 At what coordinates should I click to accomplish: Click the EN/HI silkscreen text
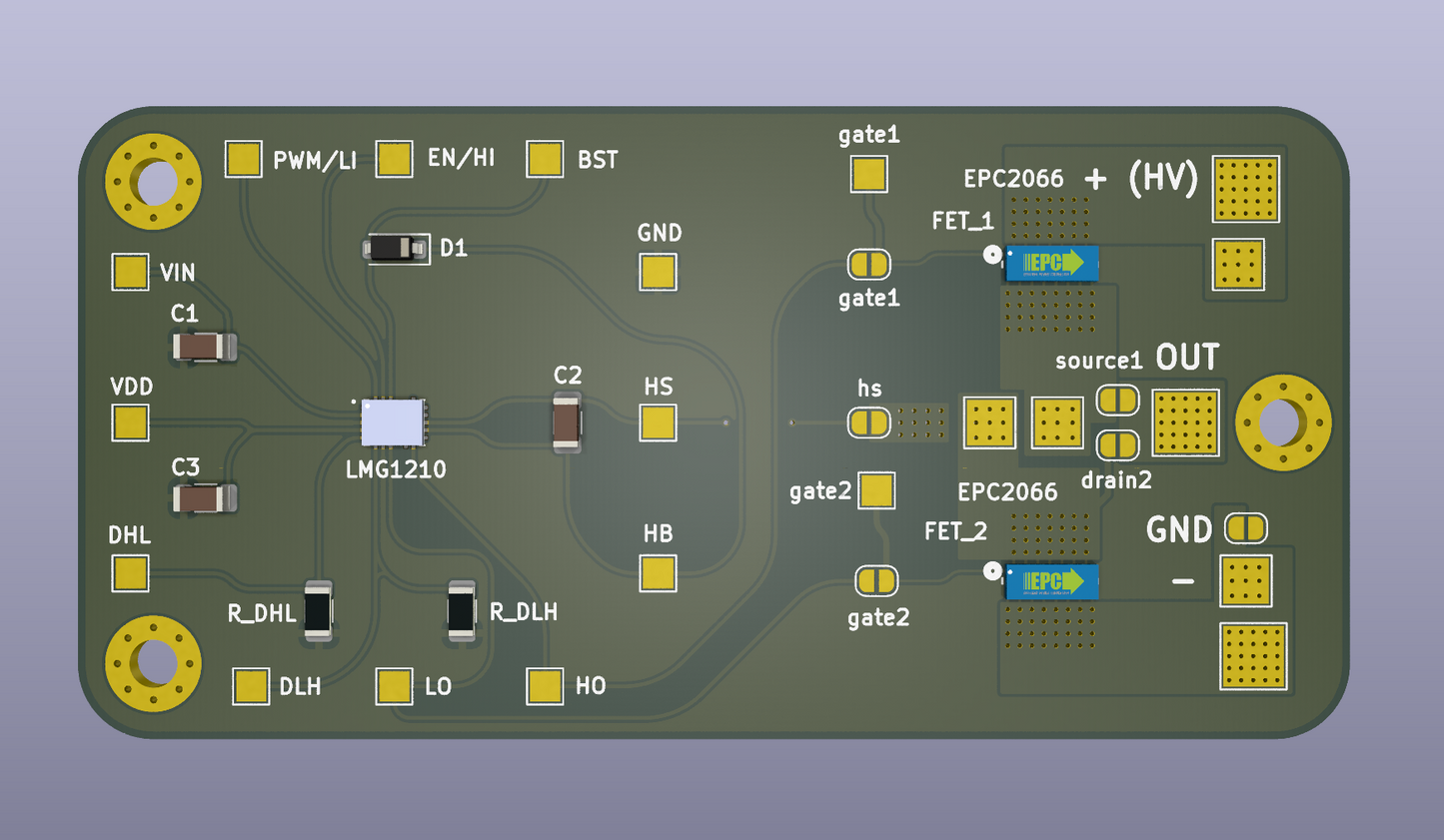(x=461, y=158)
